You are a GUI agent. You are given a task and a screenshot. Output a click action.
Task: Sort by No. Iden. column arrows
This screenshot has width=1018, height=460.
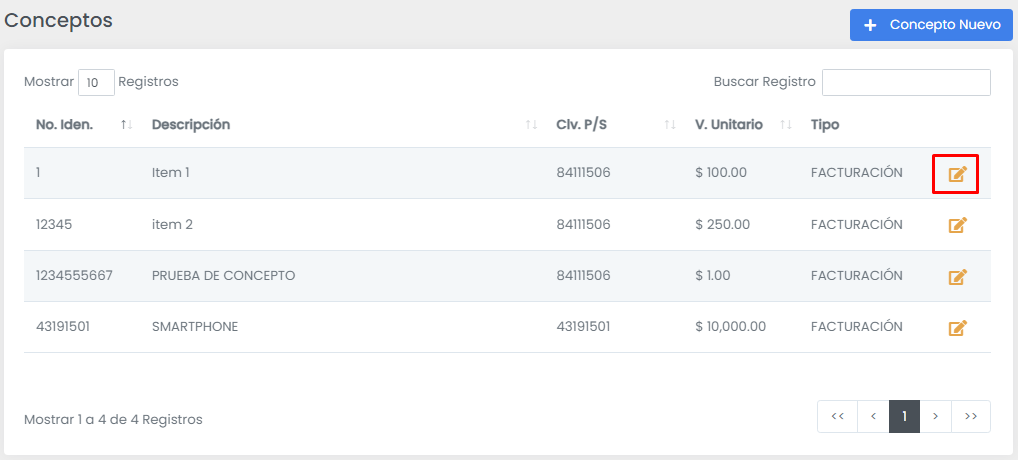coord(127,125)
